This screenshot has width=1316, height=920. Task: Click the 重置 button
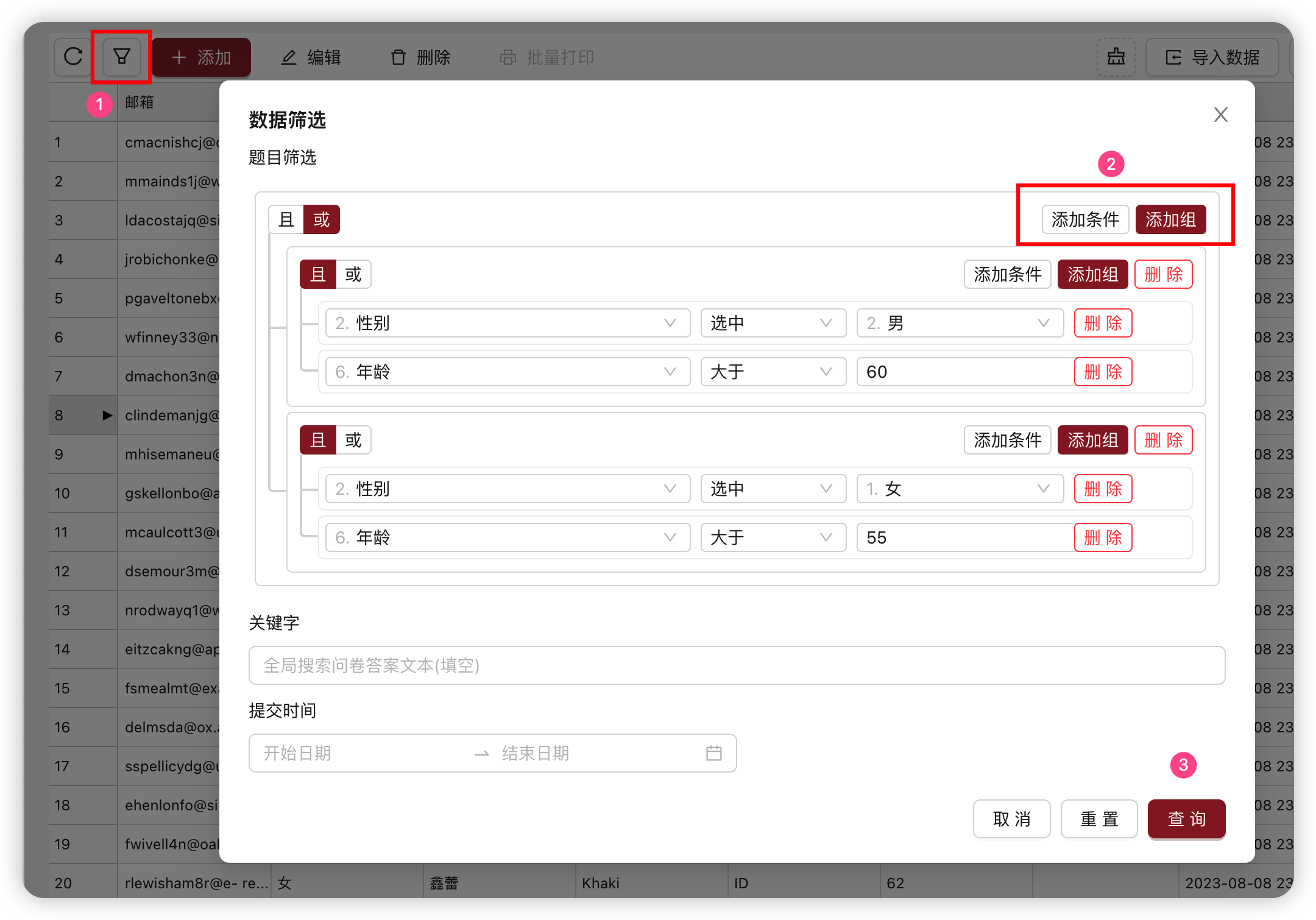[1099, 819]
